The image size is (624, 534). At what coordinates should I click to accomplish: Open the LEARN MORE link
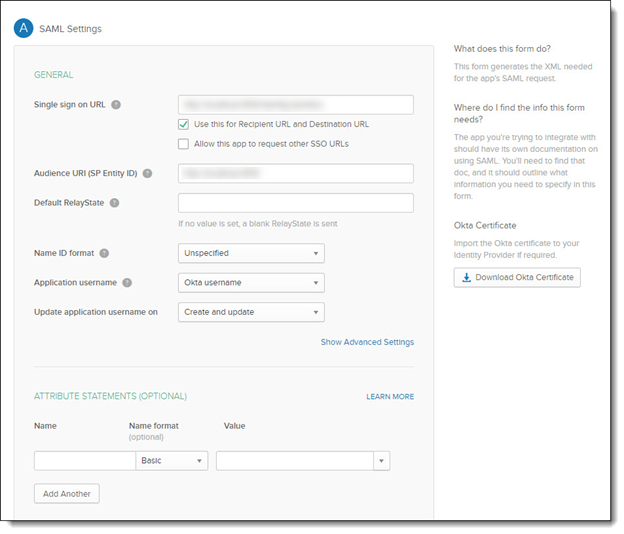tap(391, 397)
